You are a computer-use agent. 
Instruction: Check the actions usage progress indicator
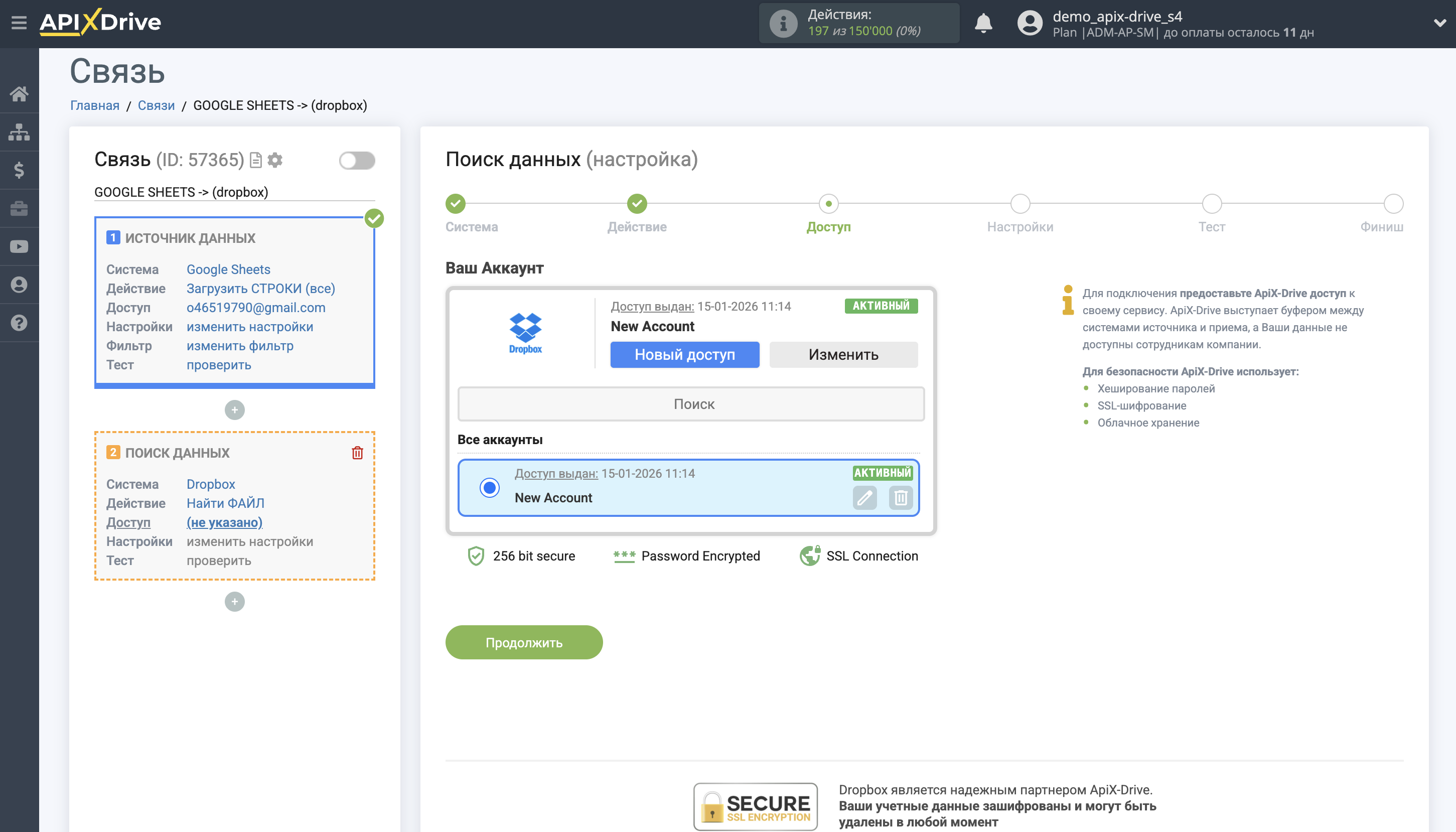coord(859,23)
